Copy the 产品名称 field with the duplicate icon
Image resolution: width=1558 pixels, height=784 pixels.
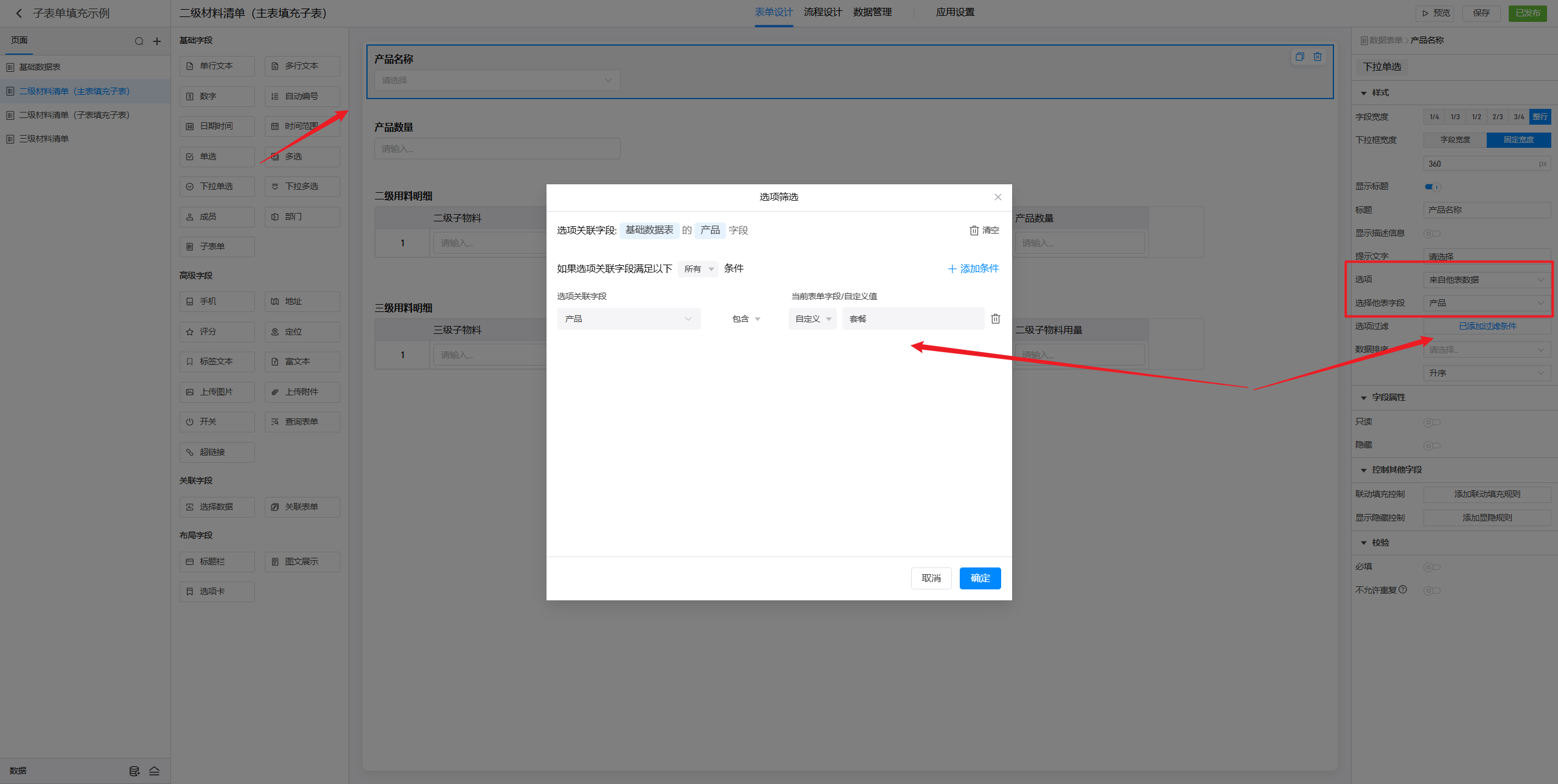(1300, 57)
